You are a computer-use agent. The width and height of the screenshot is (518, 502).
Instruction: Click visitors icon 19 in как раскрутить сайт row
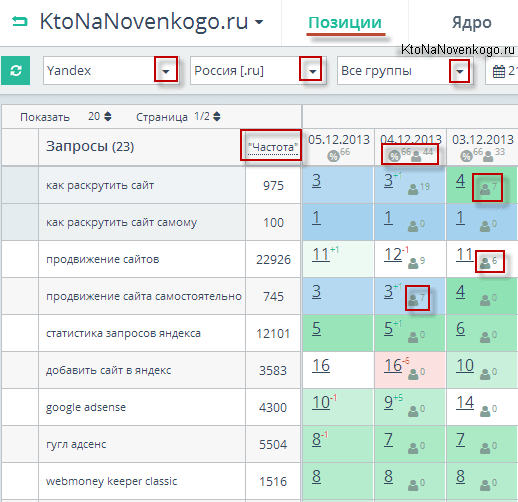pyautogui.click(x=413, y=190)
